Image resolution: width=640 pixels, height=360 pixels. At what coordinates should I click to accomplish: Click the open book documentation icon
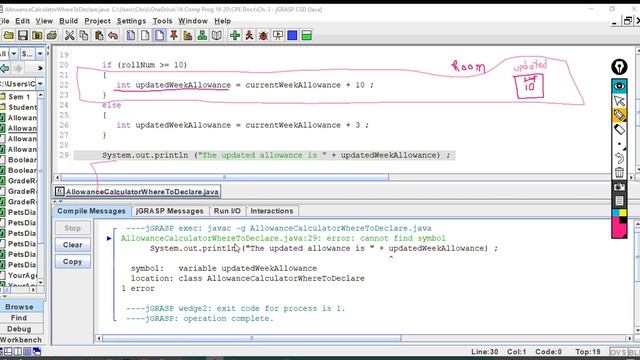[216, 36]
